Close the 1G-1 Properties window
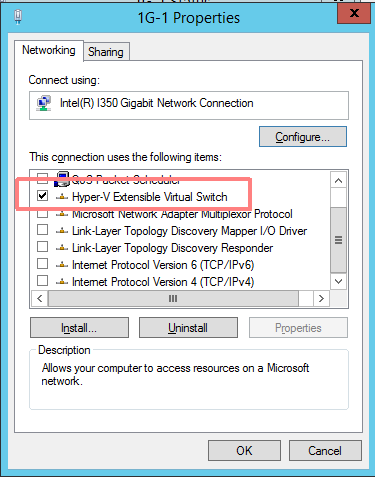The width and height of the screenshot is (375, 477). [354, 13]
